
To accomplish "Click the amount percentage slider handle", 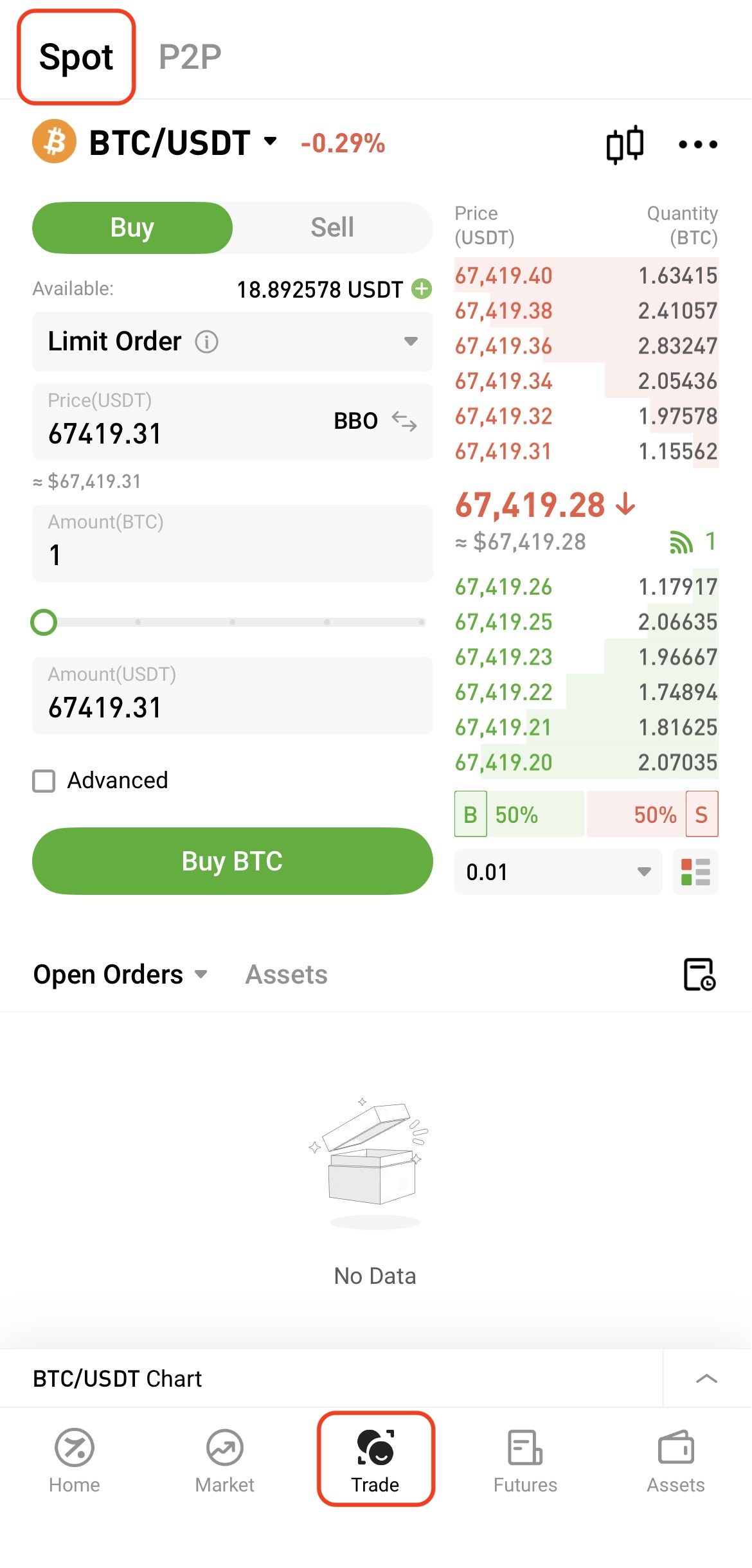I will [44, 622].
